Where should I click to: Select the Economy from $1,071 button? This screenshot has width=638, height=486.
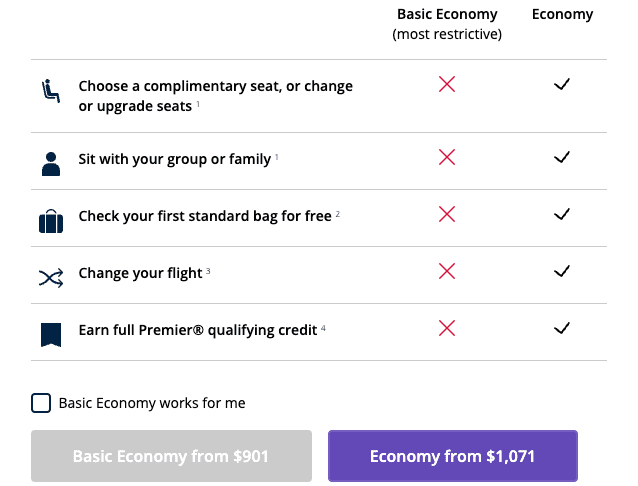click(x=453, y=456)
